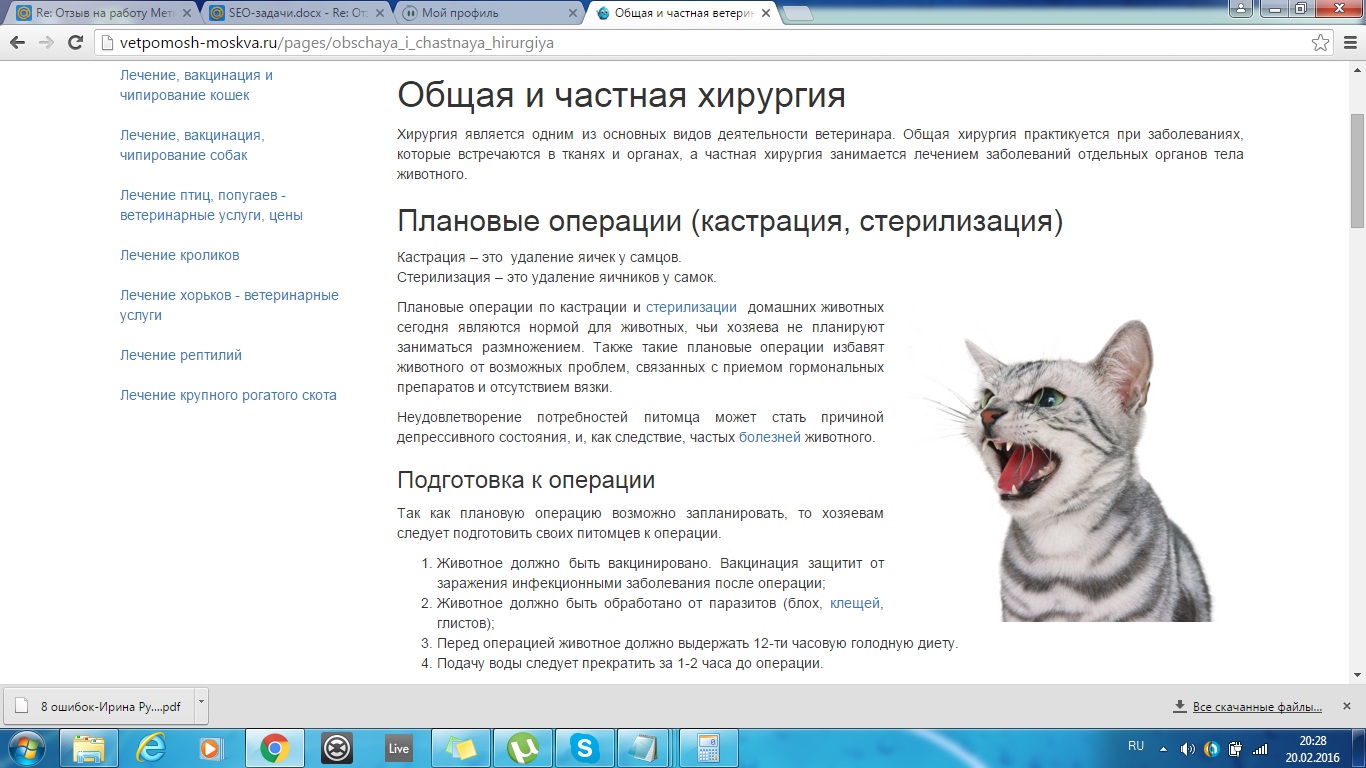
Task: Open the Chrome menu hamburger icon
Action: coord(1349,43)
